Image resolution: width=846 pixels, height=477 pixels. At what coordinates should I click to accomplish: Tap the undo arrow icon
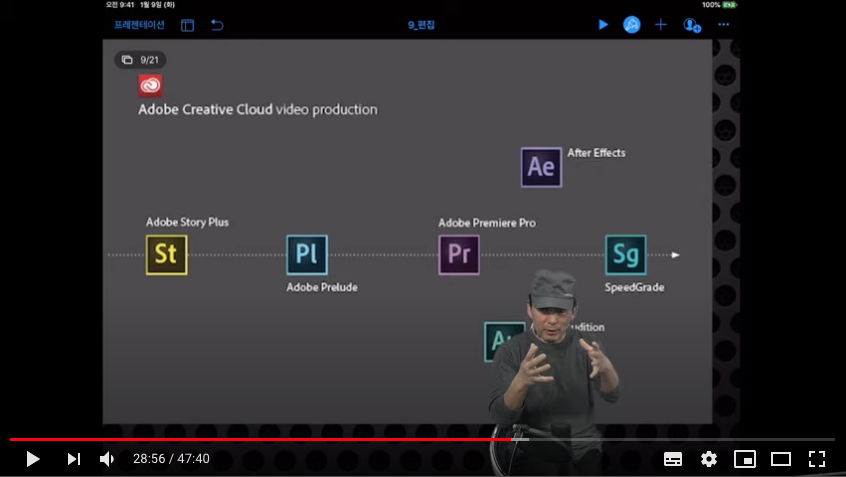tap(217, 25)
